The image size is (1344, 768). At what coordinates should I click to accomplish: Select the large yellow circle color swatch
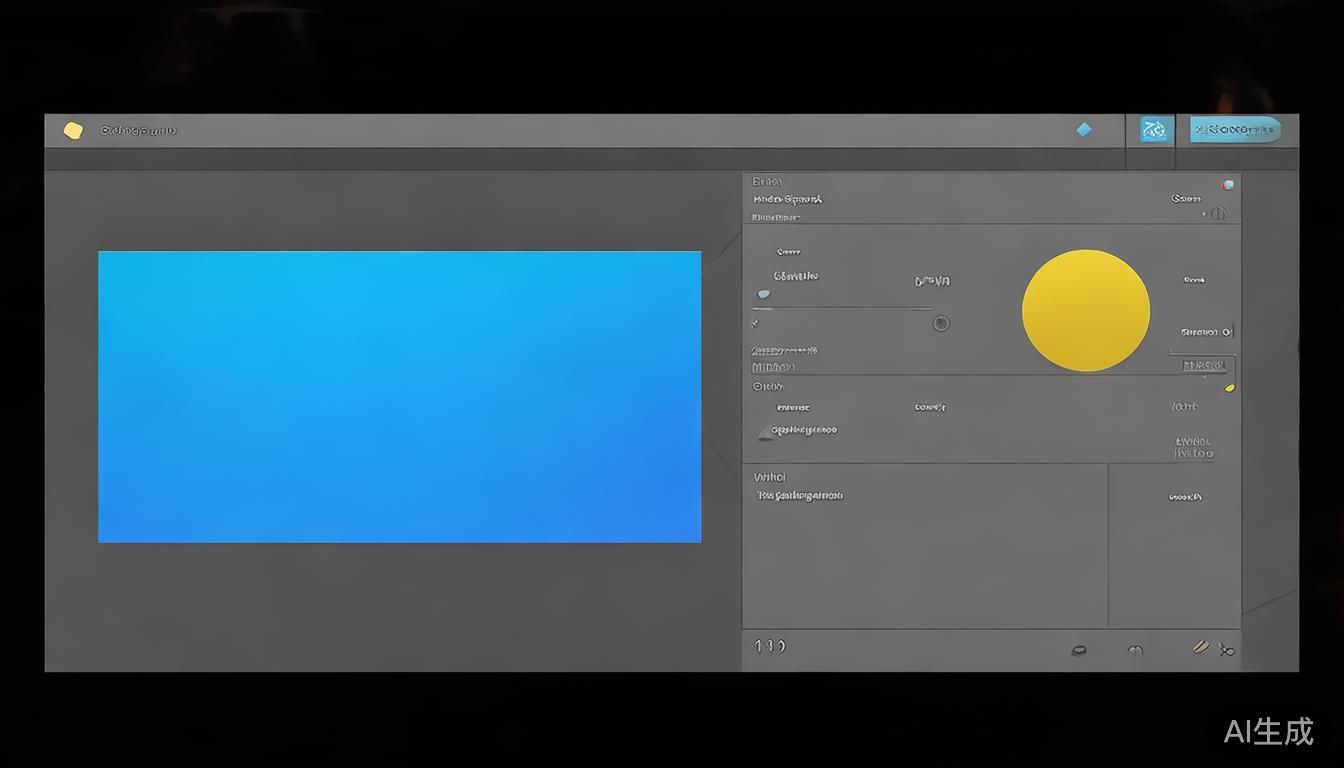[1085, 311]
